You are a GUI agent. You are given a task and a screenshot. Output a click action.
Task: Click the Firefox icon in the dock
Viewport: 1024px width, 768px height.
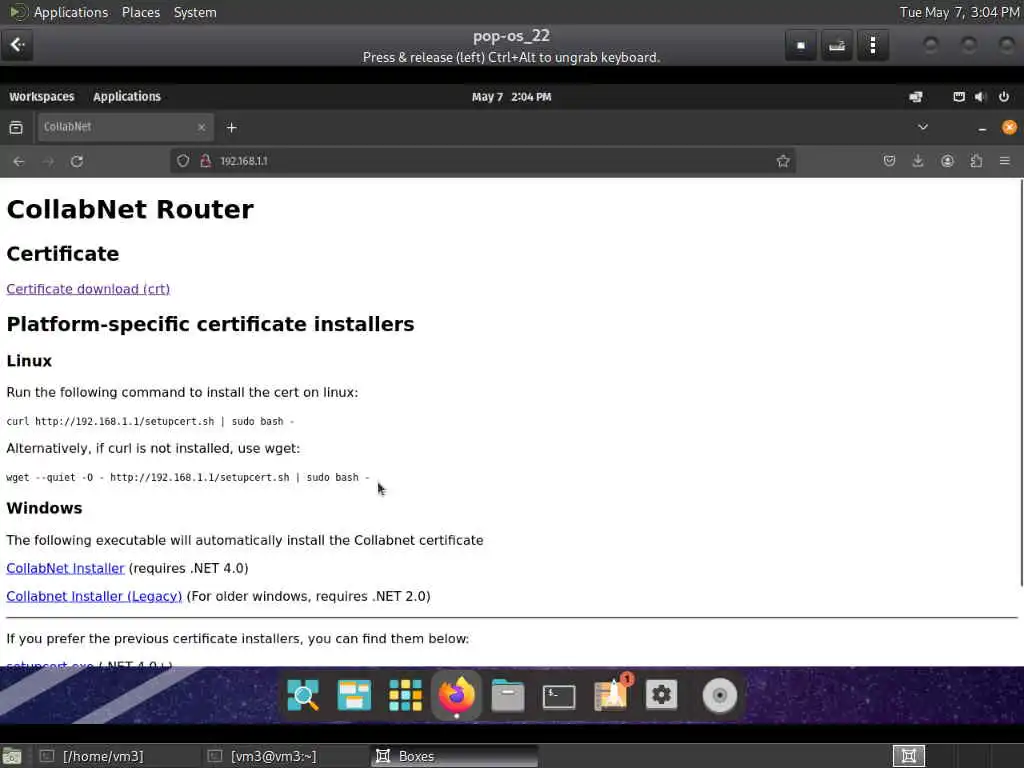tap(456, 695)
